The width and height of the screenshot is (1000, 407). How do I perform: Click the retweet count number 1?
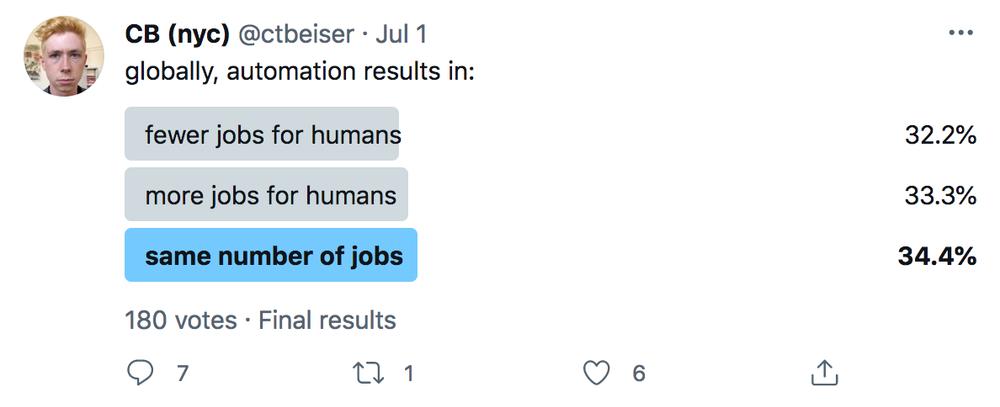(x=409, y=373)
